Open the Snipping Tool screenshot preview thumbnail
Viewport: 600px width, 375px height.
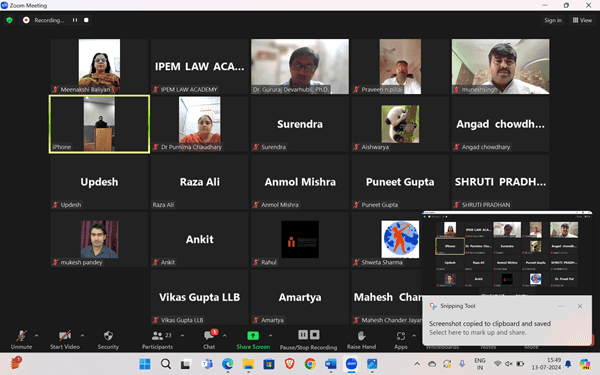coord(507,253)
